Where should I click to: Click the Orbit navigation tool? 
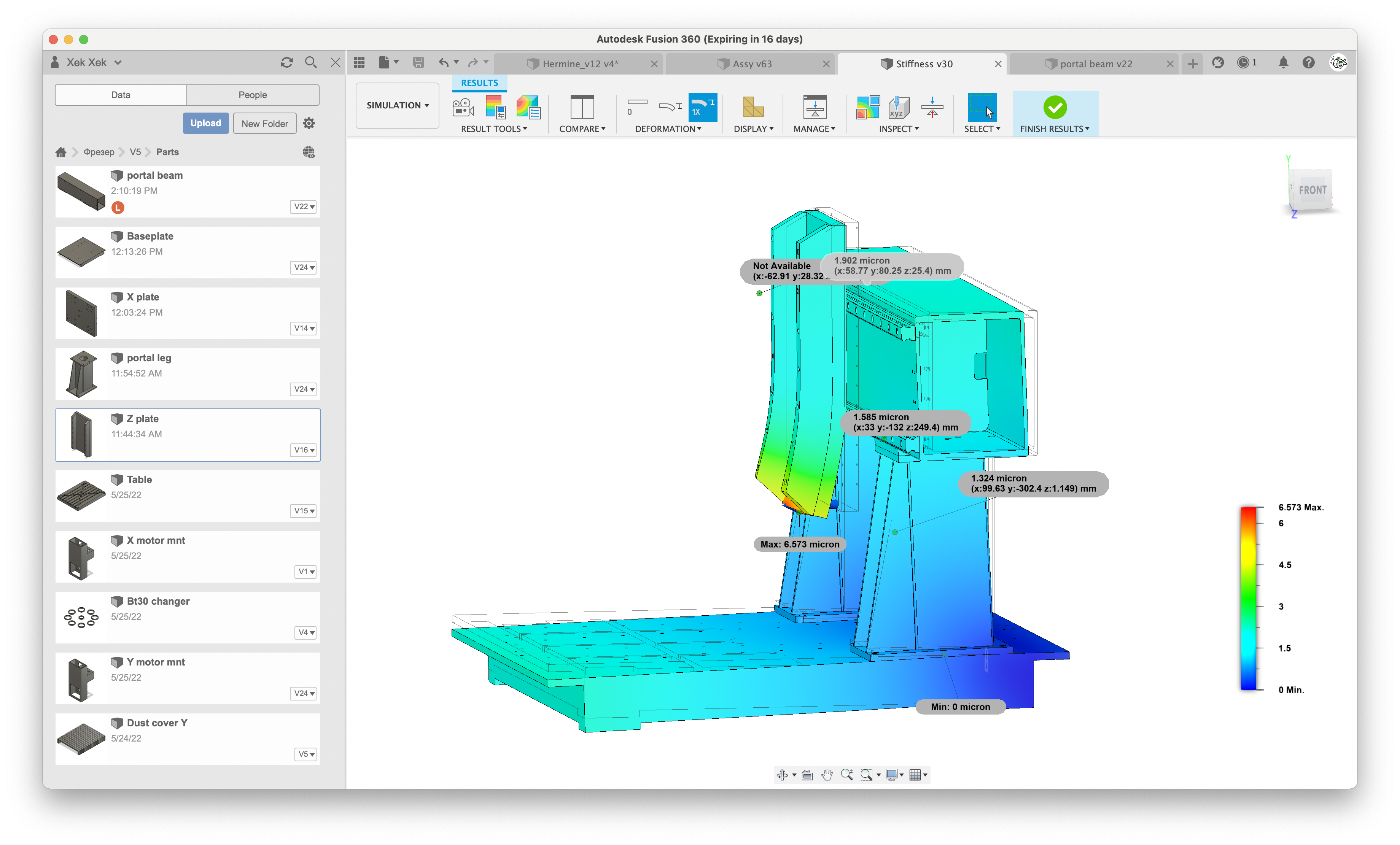(783, 775)
